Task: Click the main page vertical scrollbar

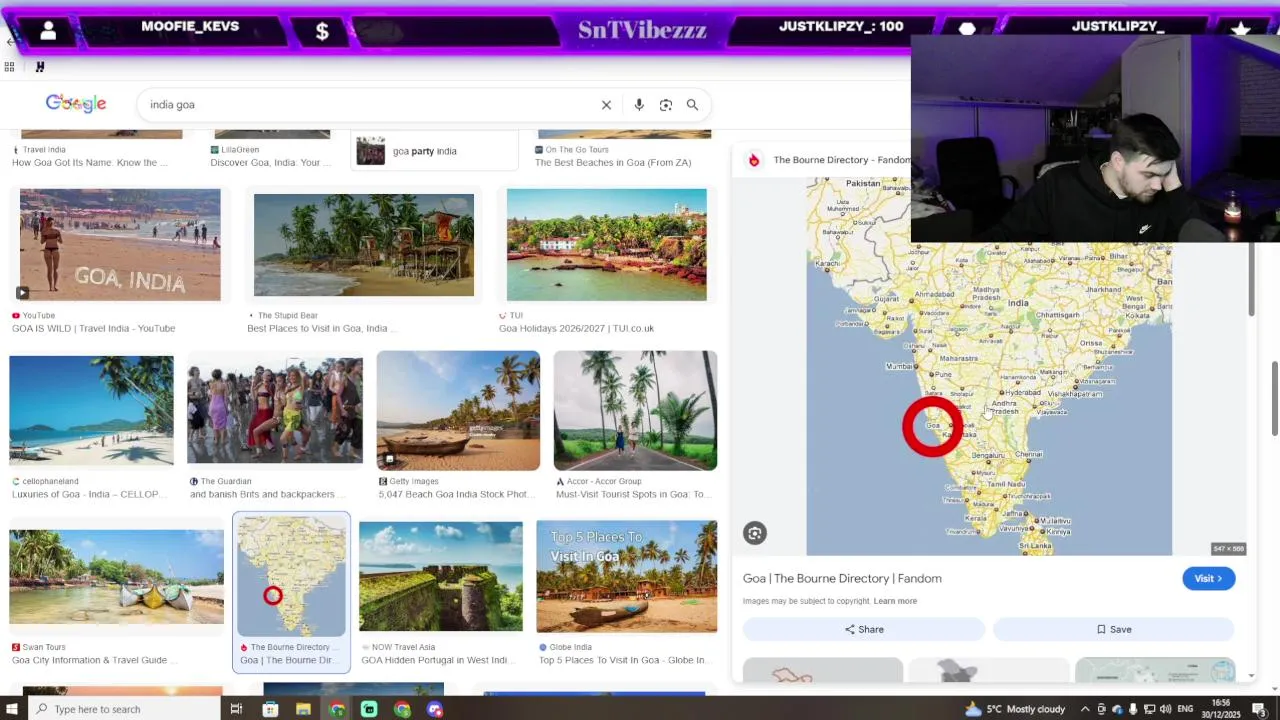Action: tap(1275, 400)
